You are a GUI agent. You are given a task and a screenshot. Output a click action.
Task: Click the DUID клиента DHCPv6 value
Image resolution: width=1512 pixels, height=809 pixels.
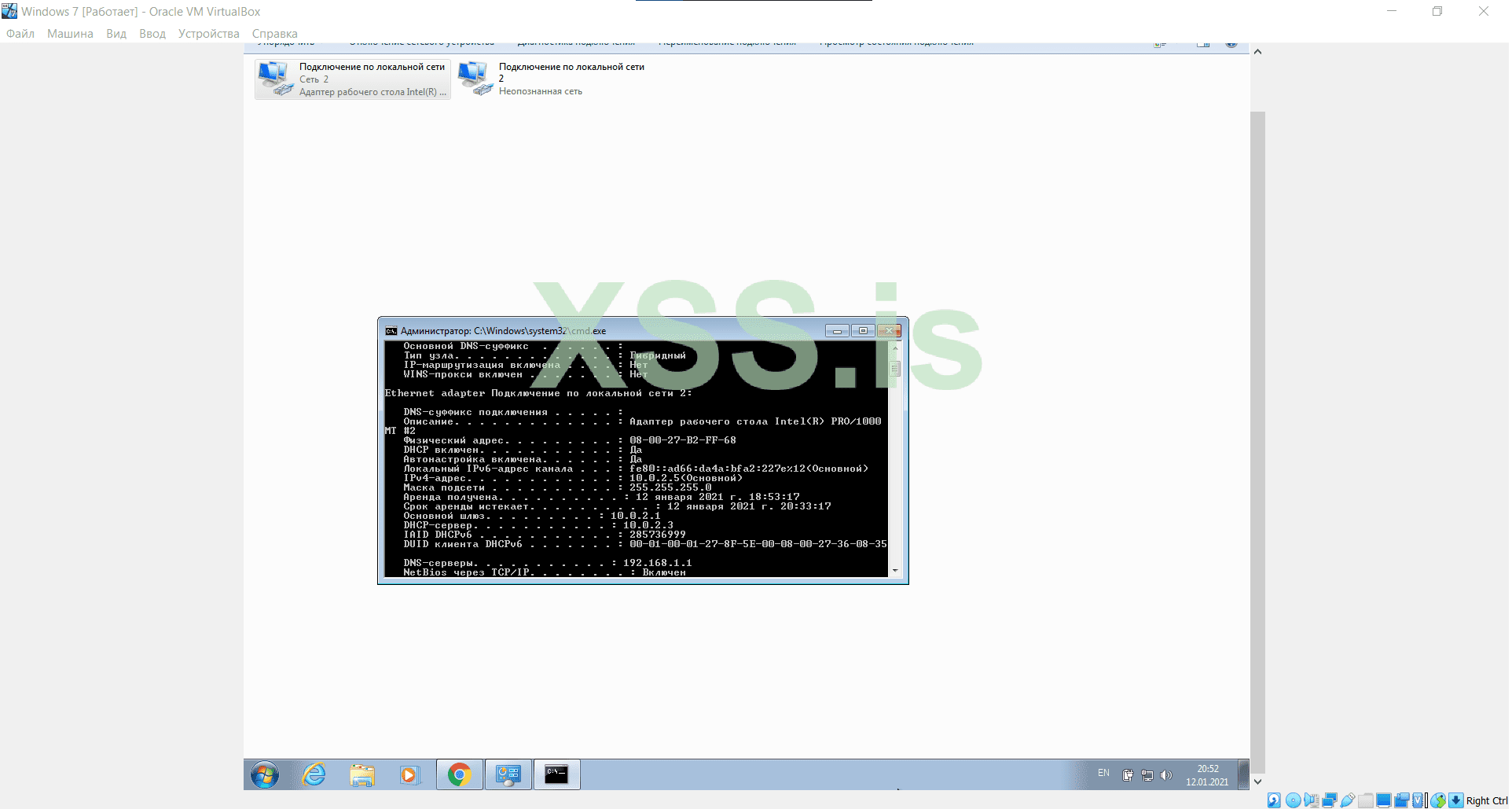(x=758, y=544)
